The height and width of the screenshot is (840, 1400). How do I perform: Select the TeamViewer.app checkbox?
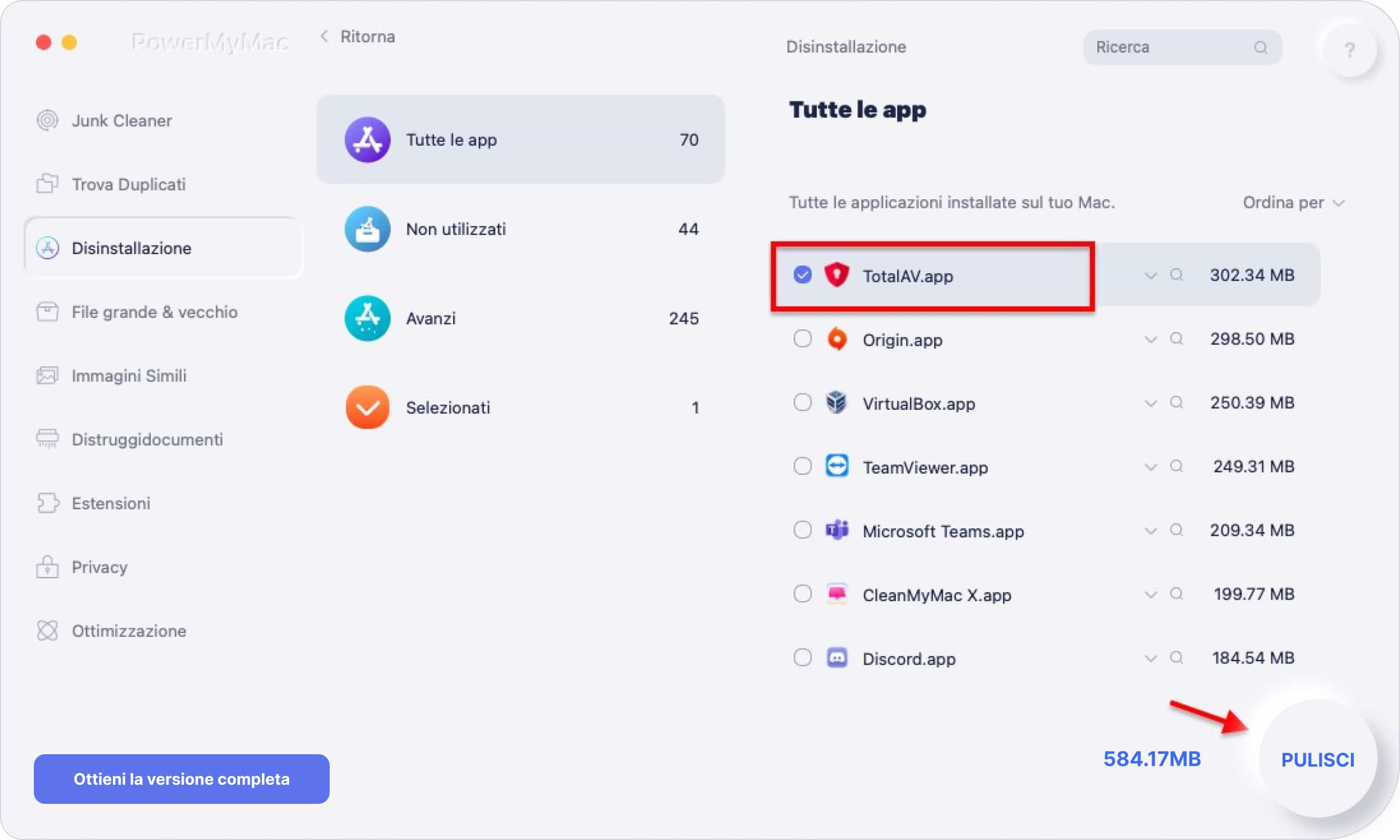802,466
